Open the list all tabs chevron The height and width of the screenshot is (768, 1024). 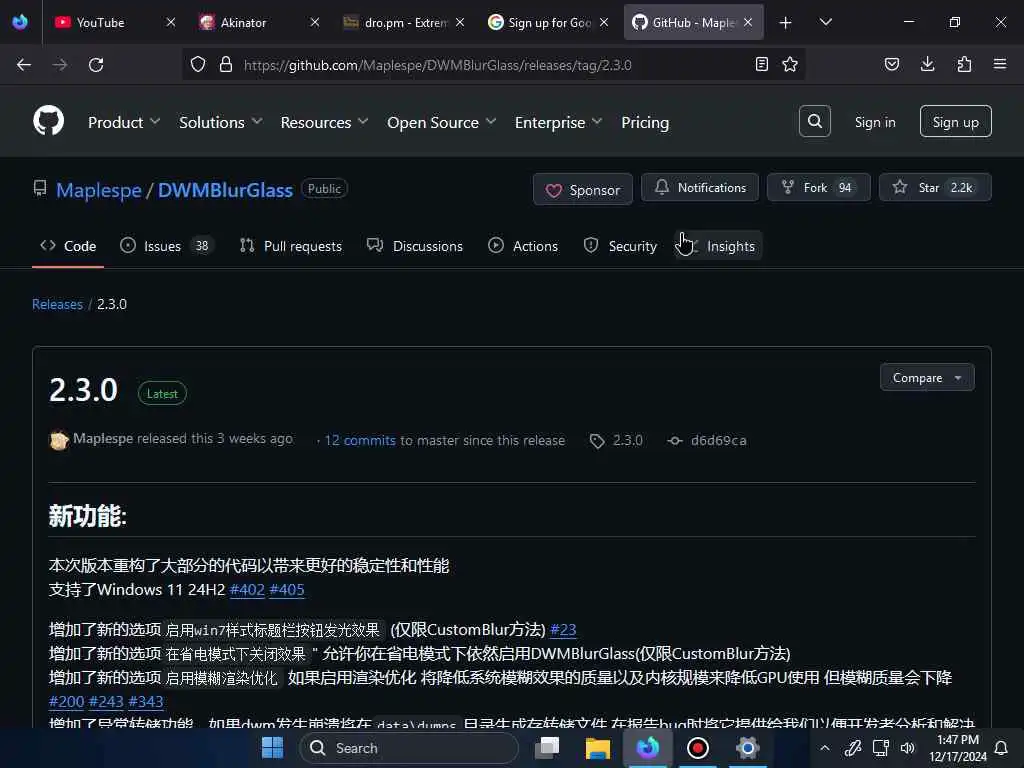pos(825,22)
